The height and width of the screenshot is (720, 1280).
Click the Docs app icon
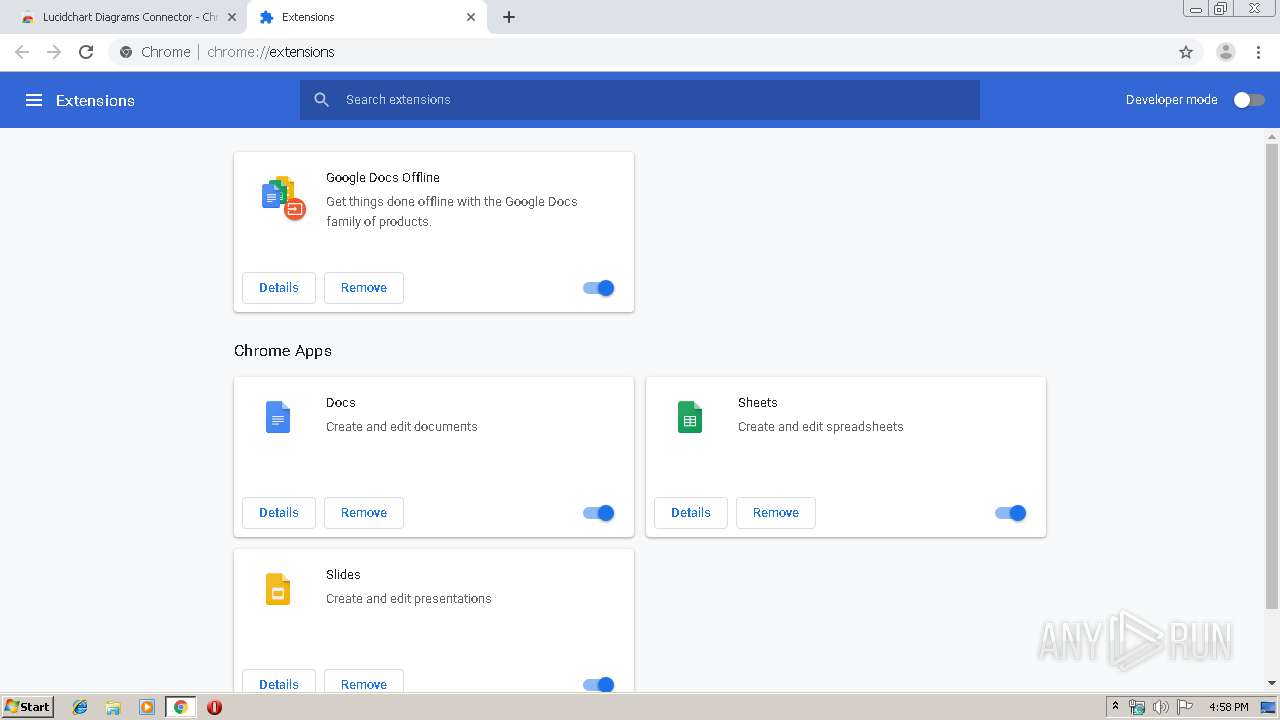click(278, 417)
